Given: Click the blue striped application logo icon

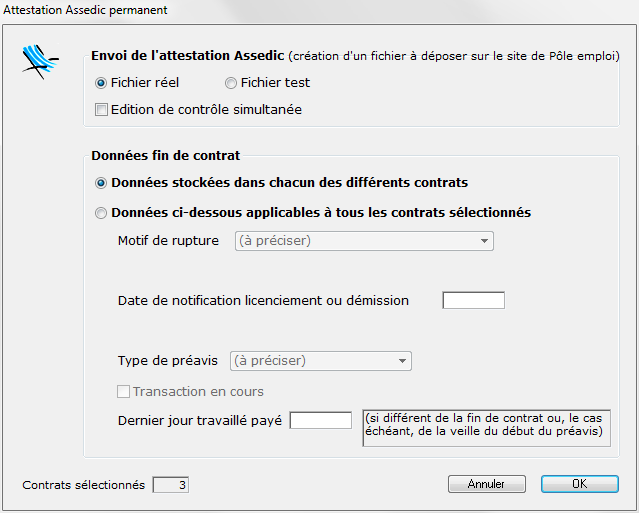Looking at the screenshot, I should [40, 62].
